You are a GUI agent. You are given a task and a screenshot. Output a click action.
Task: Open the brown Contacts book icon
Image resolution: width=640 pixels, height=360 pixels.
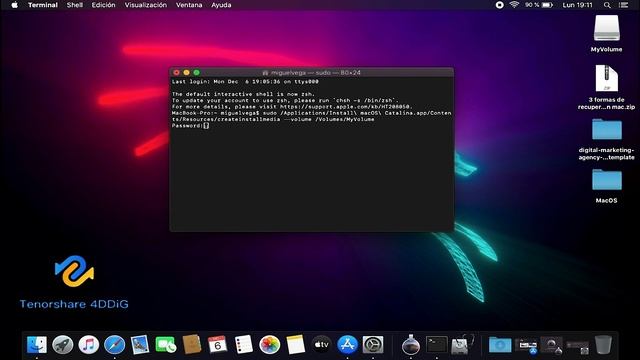coord(192,345)
